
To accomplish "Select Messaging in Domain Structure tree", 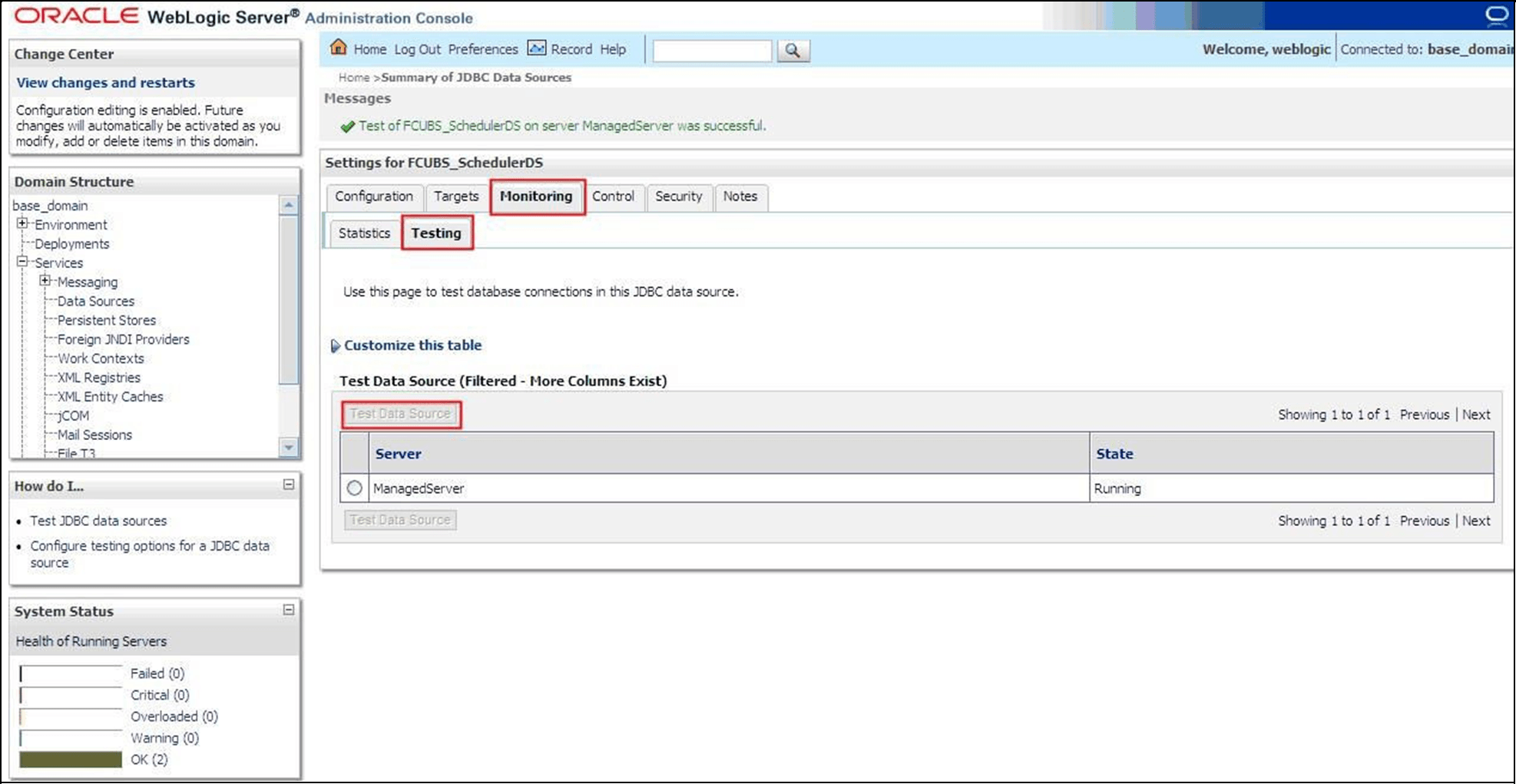I will pyautogui.click(x=88, y=283).
